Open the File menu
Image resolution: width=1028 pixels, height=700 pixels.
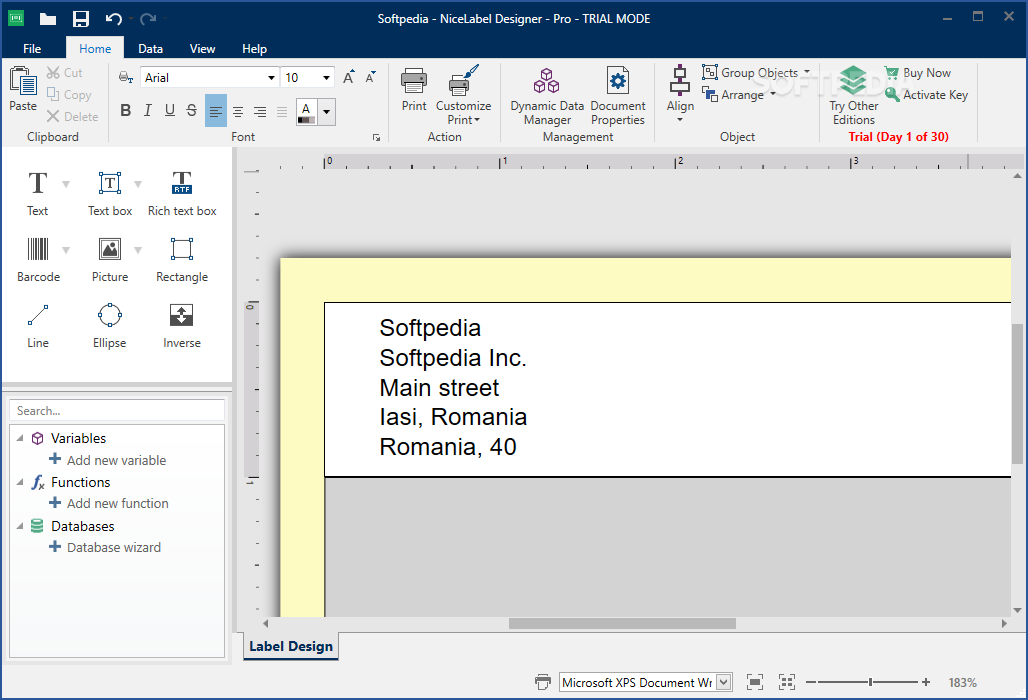31,49
